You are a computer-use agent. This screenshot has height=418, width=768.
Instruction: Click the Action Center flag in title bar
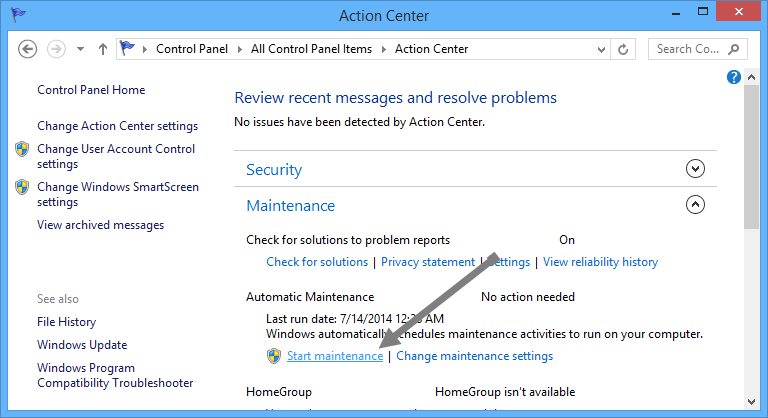tap(18, 14)
